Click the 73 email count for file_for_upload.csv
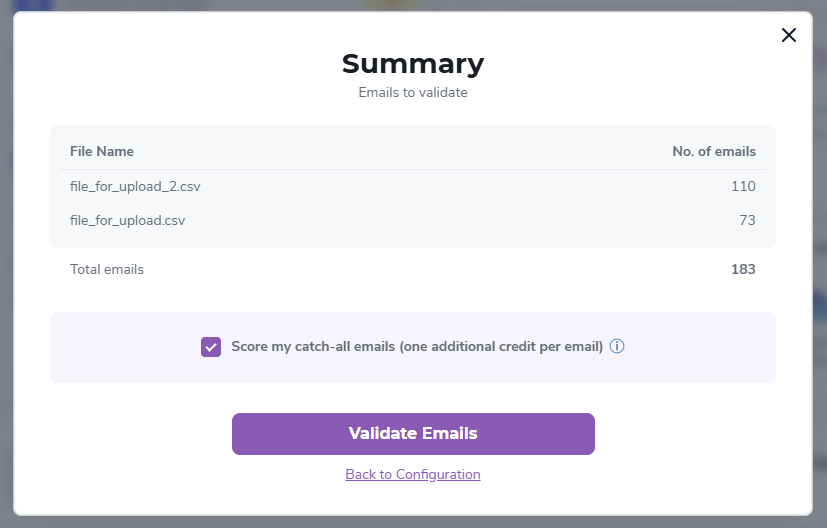This screenshot has width=827, height=528. click(747, 220)
